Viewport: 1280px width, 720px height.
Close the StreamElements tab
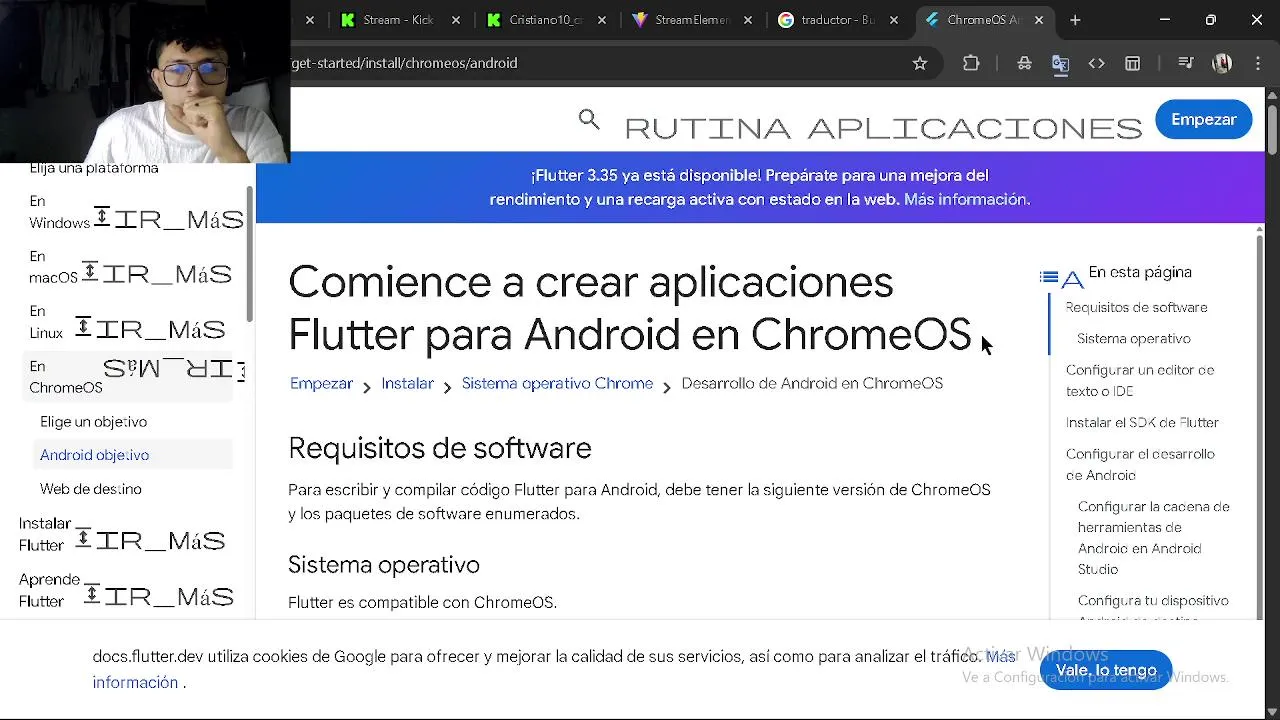(x=748, y=20)
